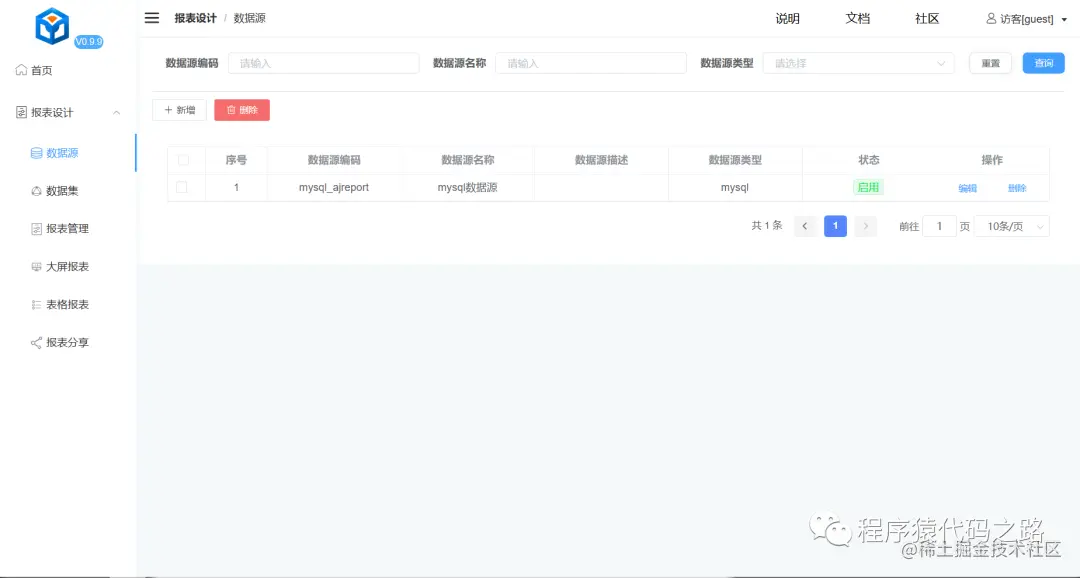Open 大屏报表 in the sidebar

68,267
